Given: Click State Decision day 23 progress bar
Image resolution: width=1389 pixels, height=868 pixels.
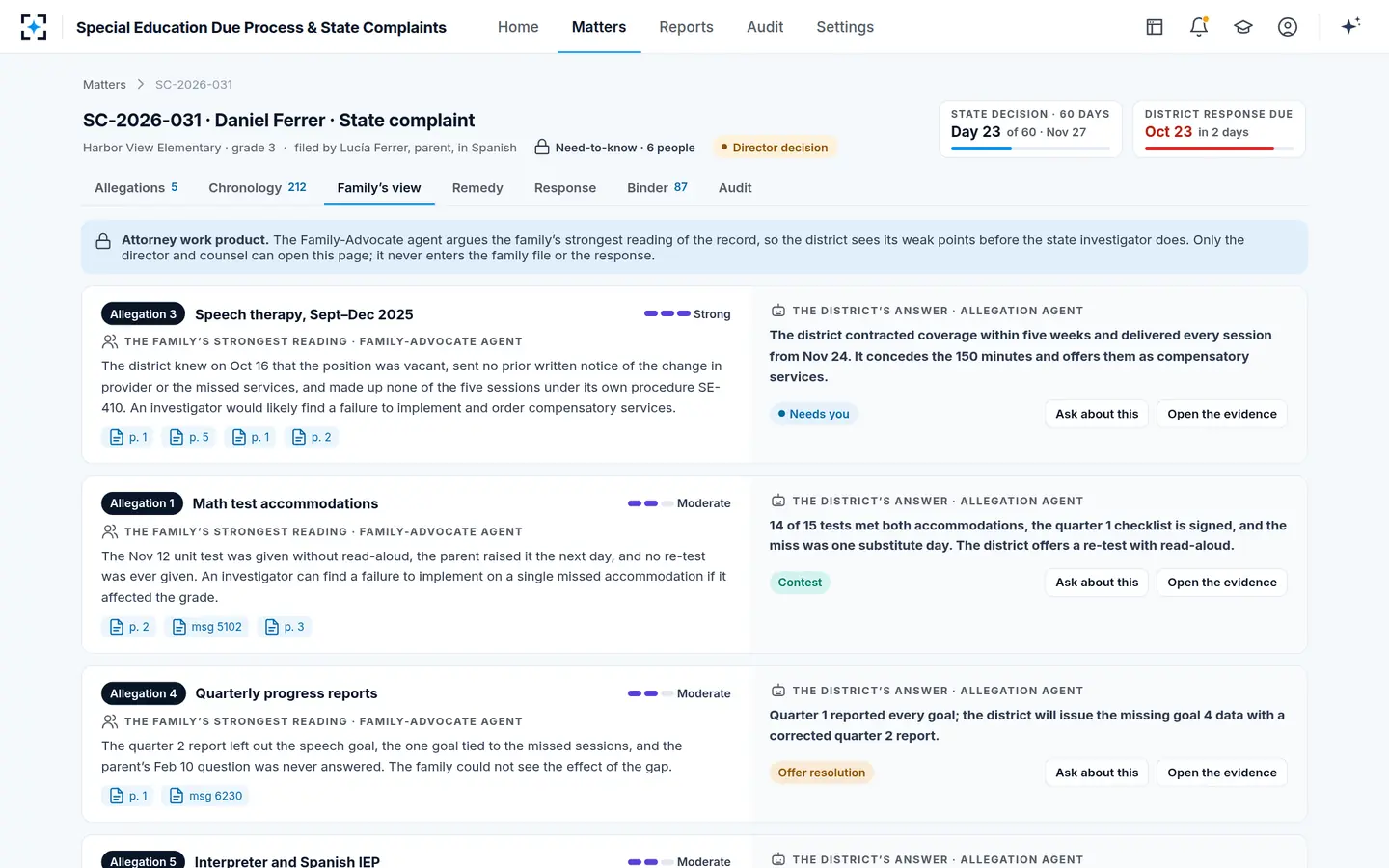Looking at the screenshot, I should [x=1030, y=149].
